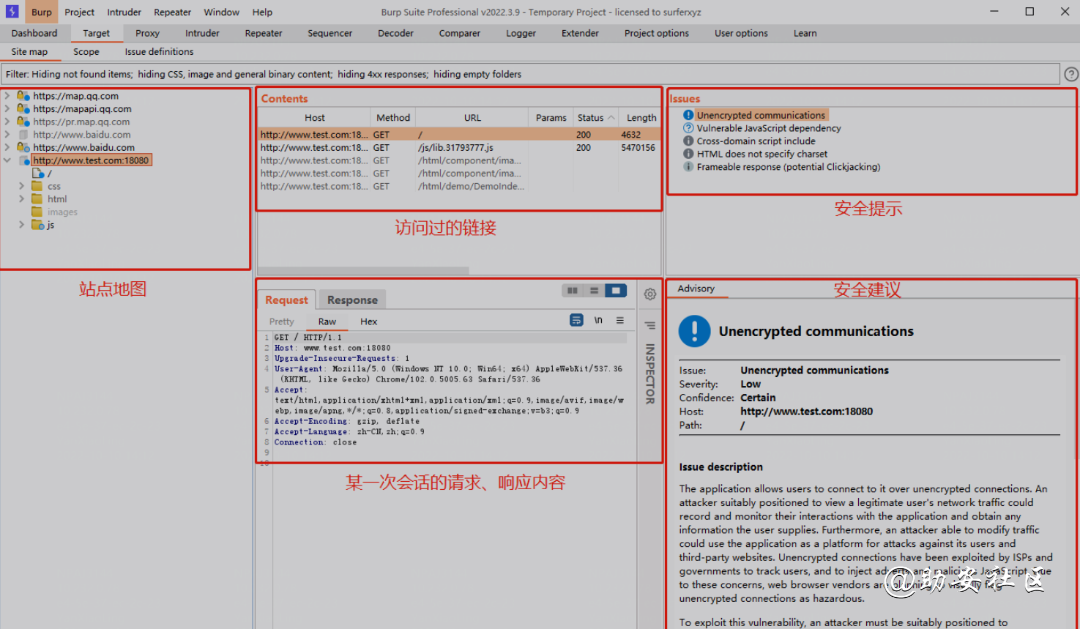Image resolution: width=1080 pixels, height=629 pixels.
Task: Click the HTML charset issue info icon
Action: [688, 154]
